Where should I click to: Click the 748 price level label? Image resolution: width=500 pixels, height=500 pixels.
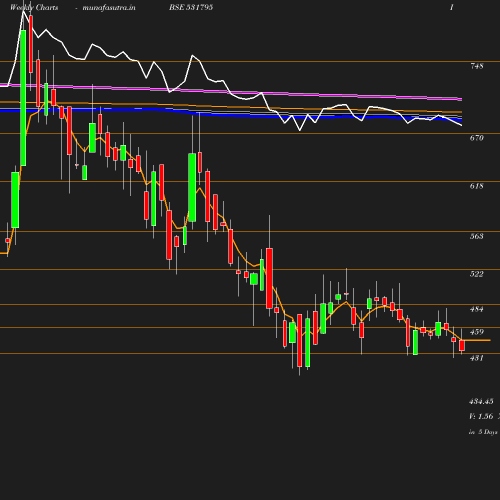[477, 66]
